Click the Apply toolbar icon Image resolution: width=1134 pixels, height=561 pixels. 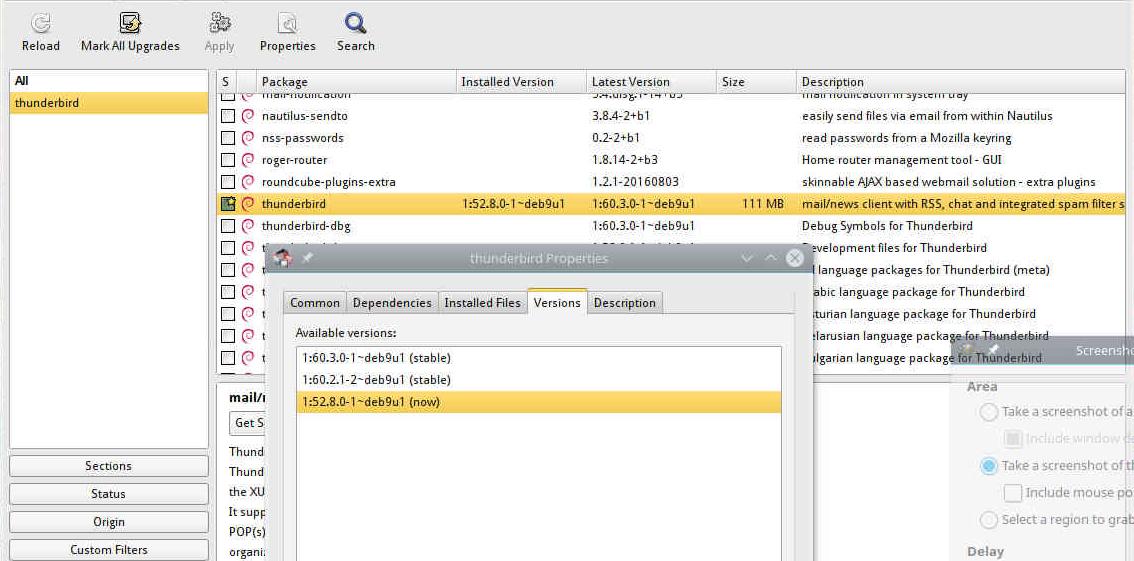219,23
